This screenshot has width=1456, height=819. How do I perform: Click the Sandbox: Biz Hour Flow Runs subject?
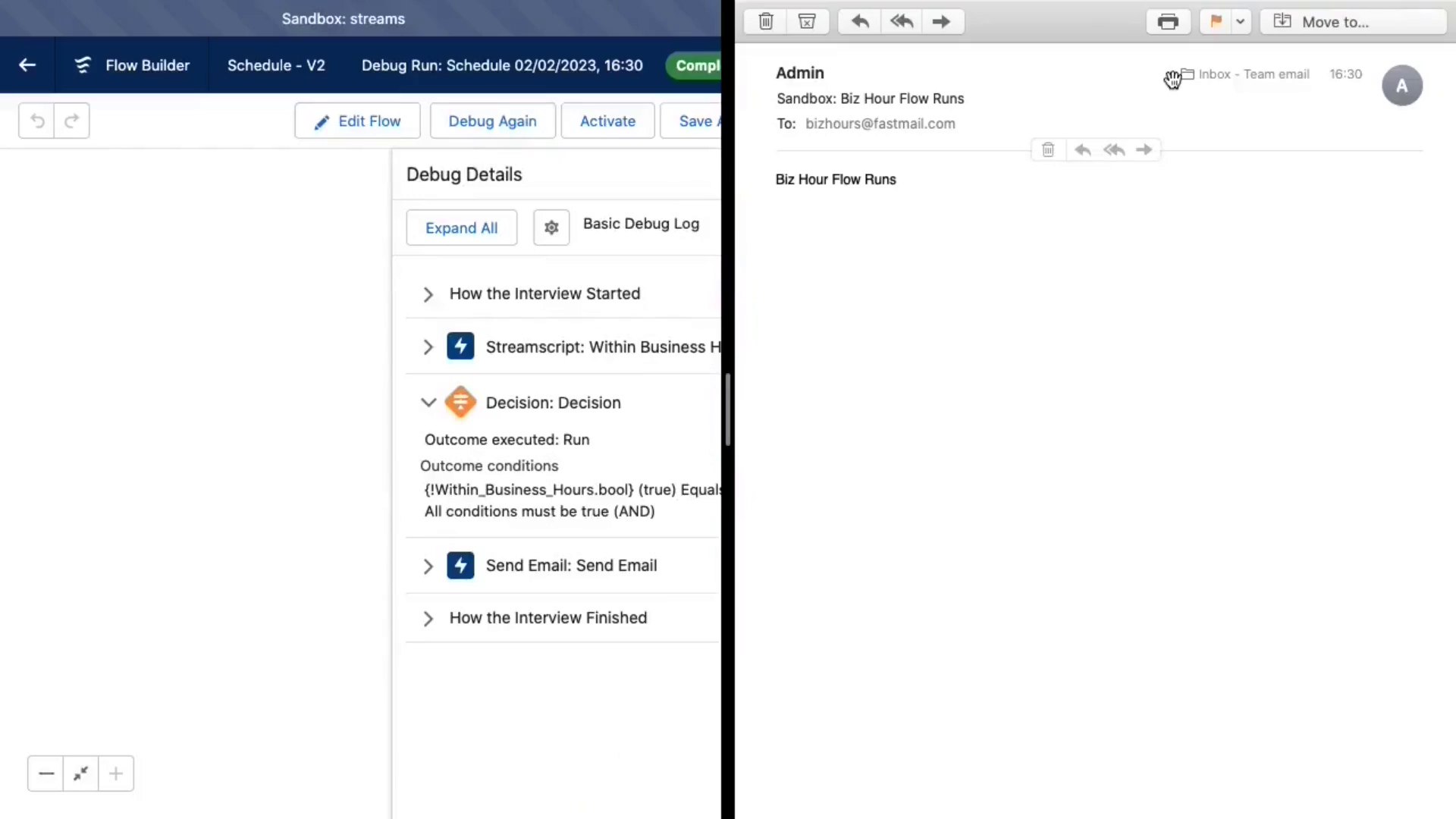pyautogui.click(x=870, y=99)
